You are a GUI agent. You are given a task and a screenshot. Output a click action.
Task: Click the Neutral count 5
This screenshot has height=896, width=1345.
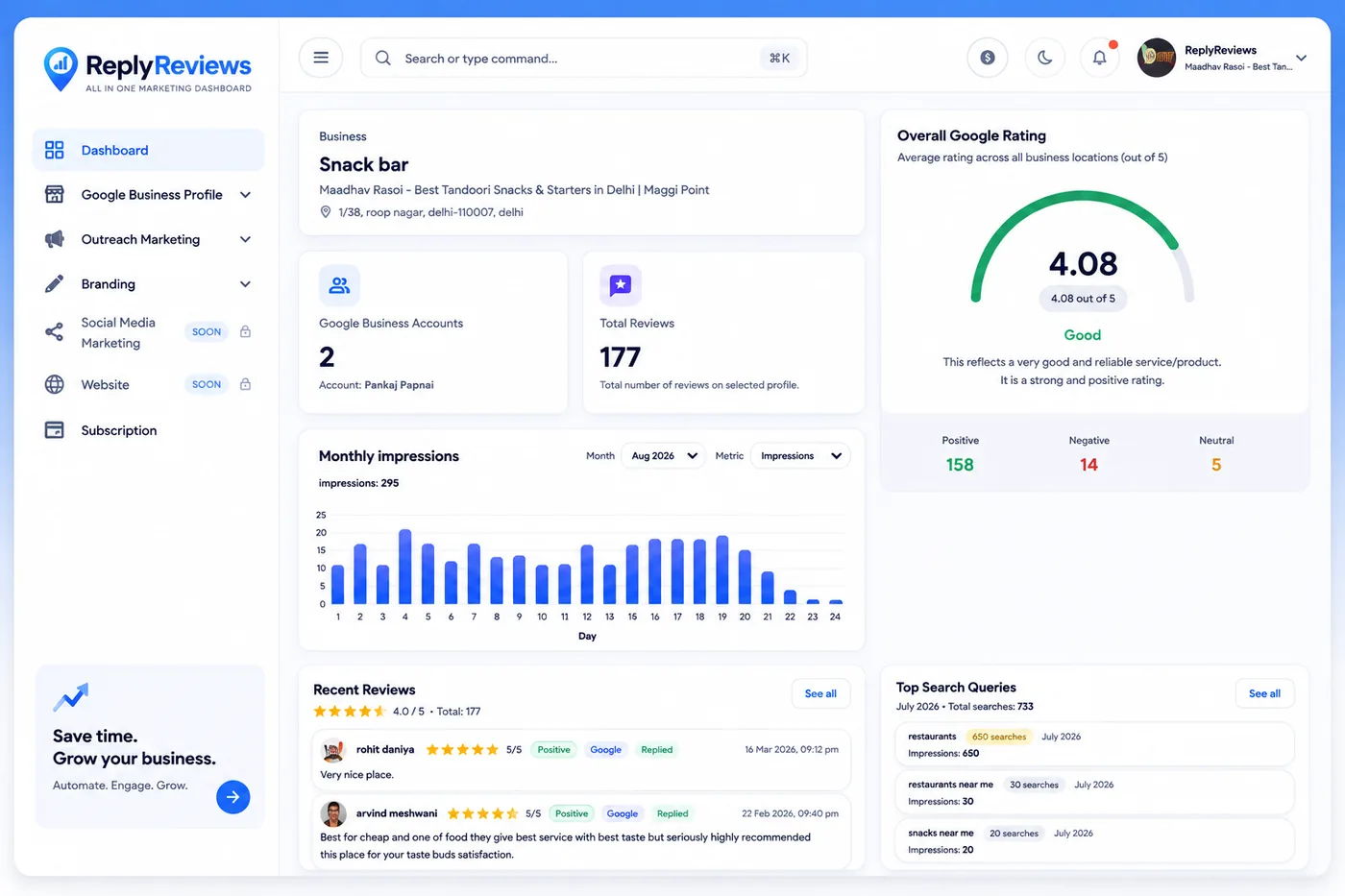1216,465
